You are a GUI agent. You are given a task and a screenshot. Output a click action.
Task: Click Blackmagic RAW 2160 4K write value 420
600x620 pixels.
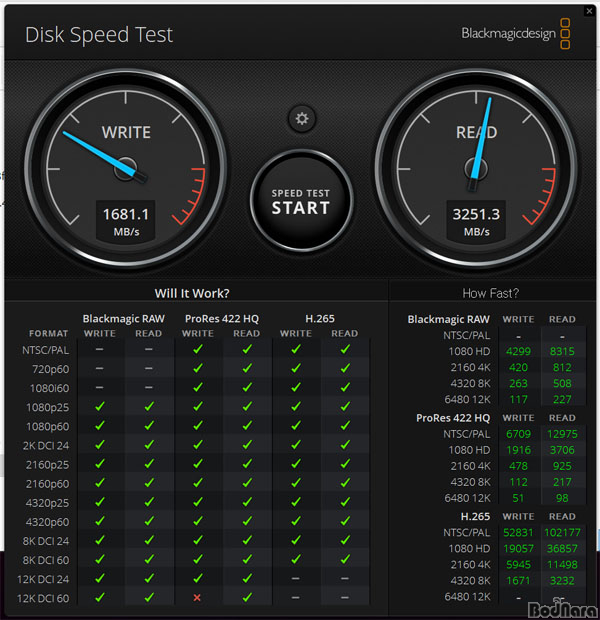pyautogui.click(x=518, y=367)
